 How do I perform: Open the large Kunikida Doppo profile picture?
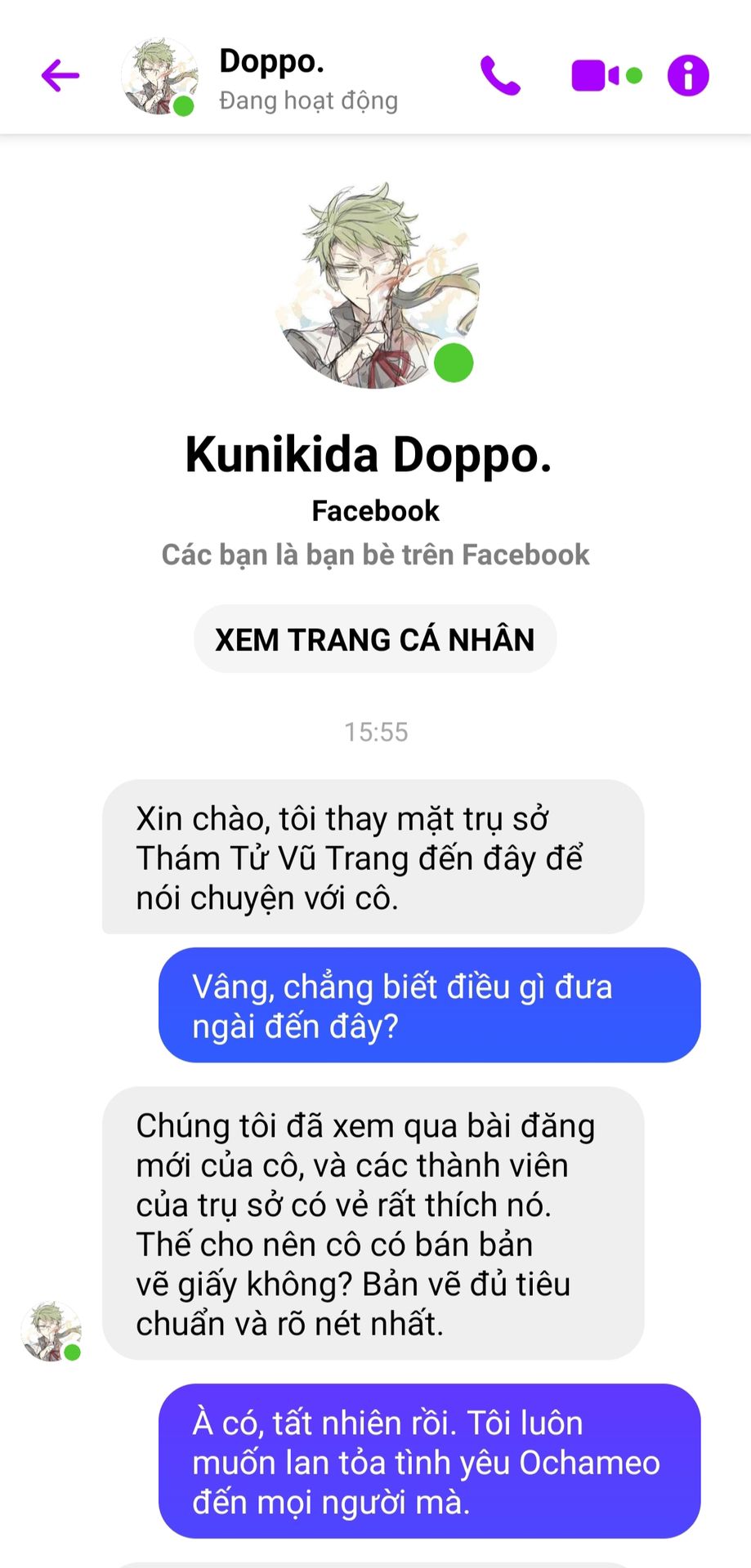376,285
